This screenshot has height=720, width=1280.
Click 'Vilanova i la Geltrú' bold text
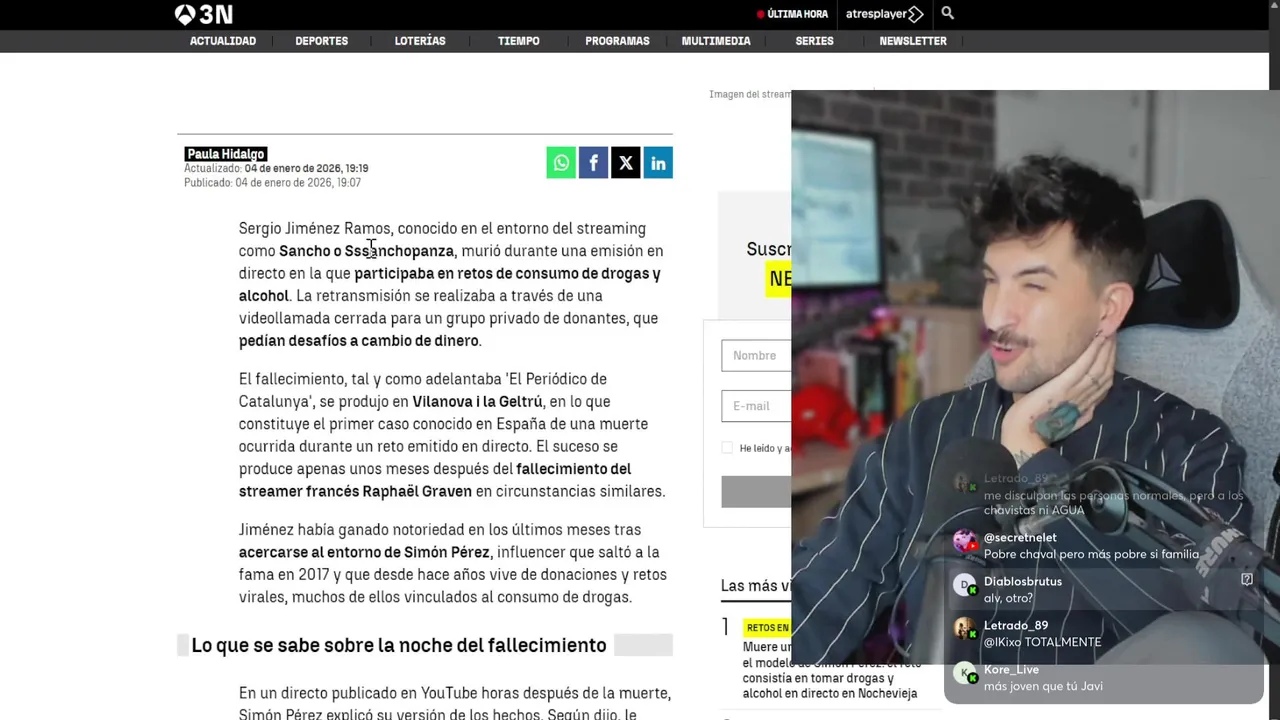[x=478, y=402]
